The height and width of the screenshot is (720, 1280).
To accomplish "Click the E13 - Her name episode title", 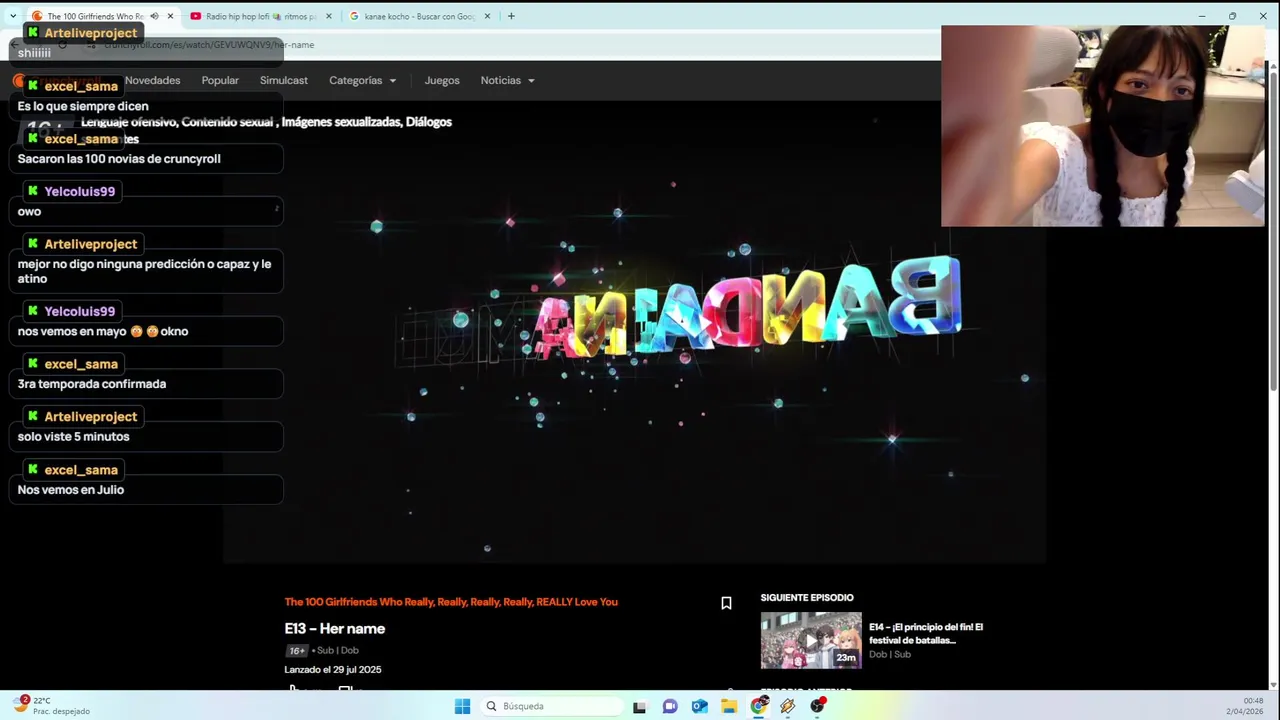I will coord(334,628).
